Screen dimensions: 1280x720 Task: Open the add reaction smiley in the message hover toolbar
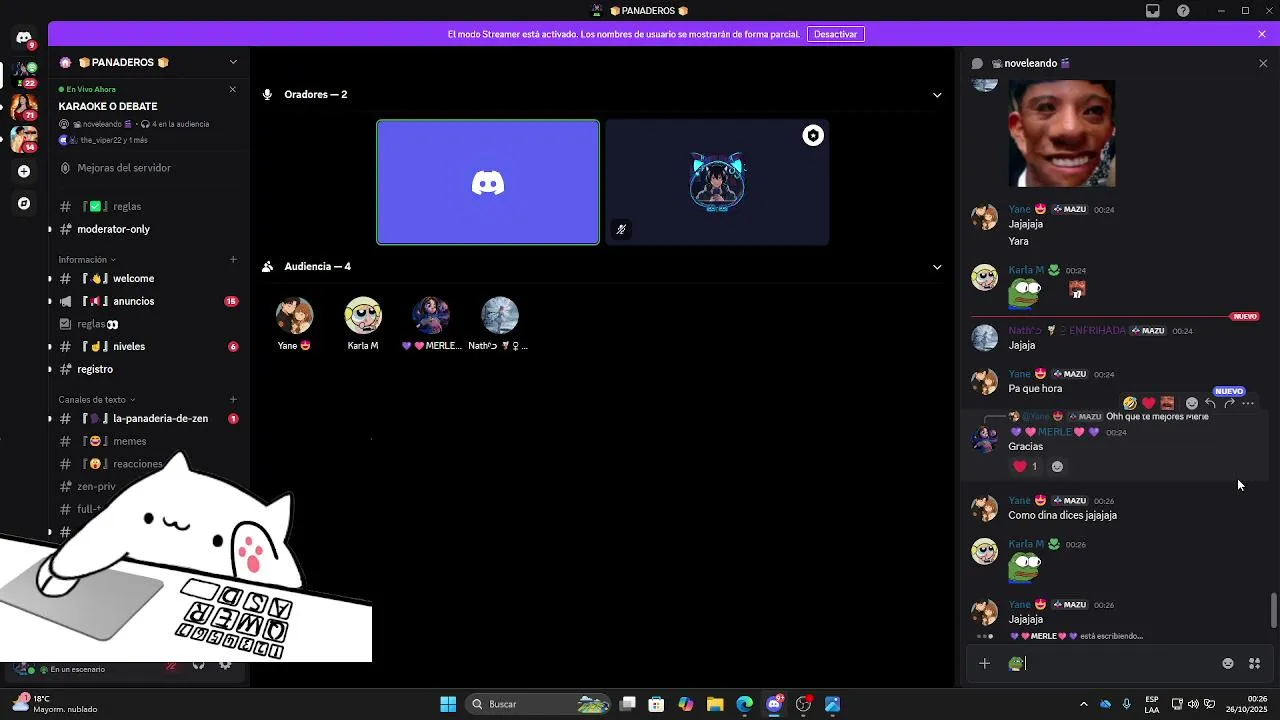tap(1192, 403)
